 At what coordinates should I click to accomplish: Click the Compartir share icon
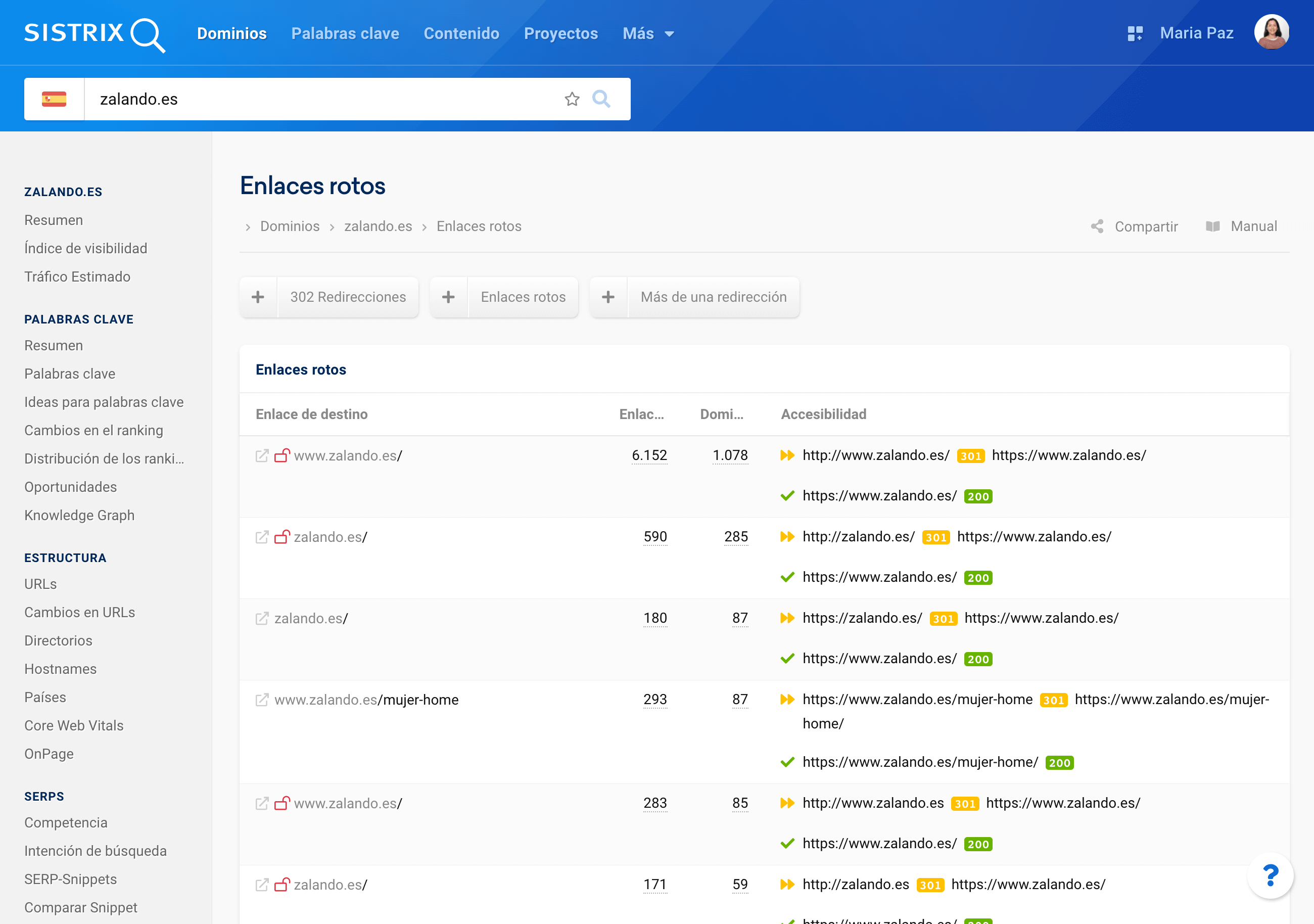coord(1097,227)
